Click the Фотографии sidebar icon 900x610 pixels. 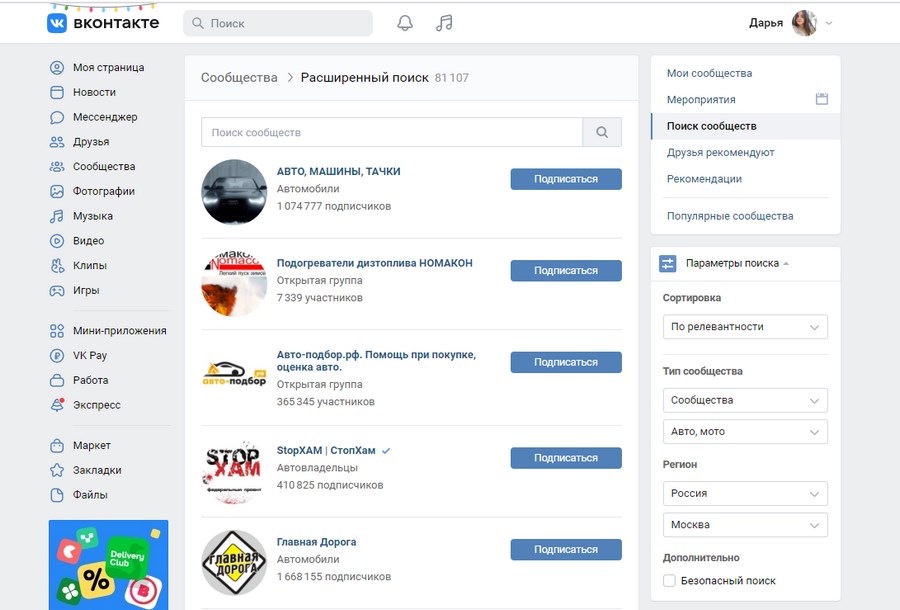click(x=57, y=191)
